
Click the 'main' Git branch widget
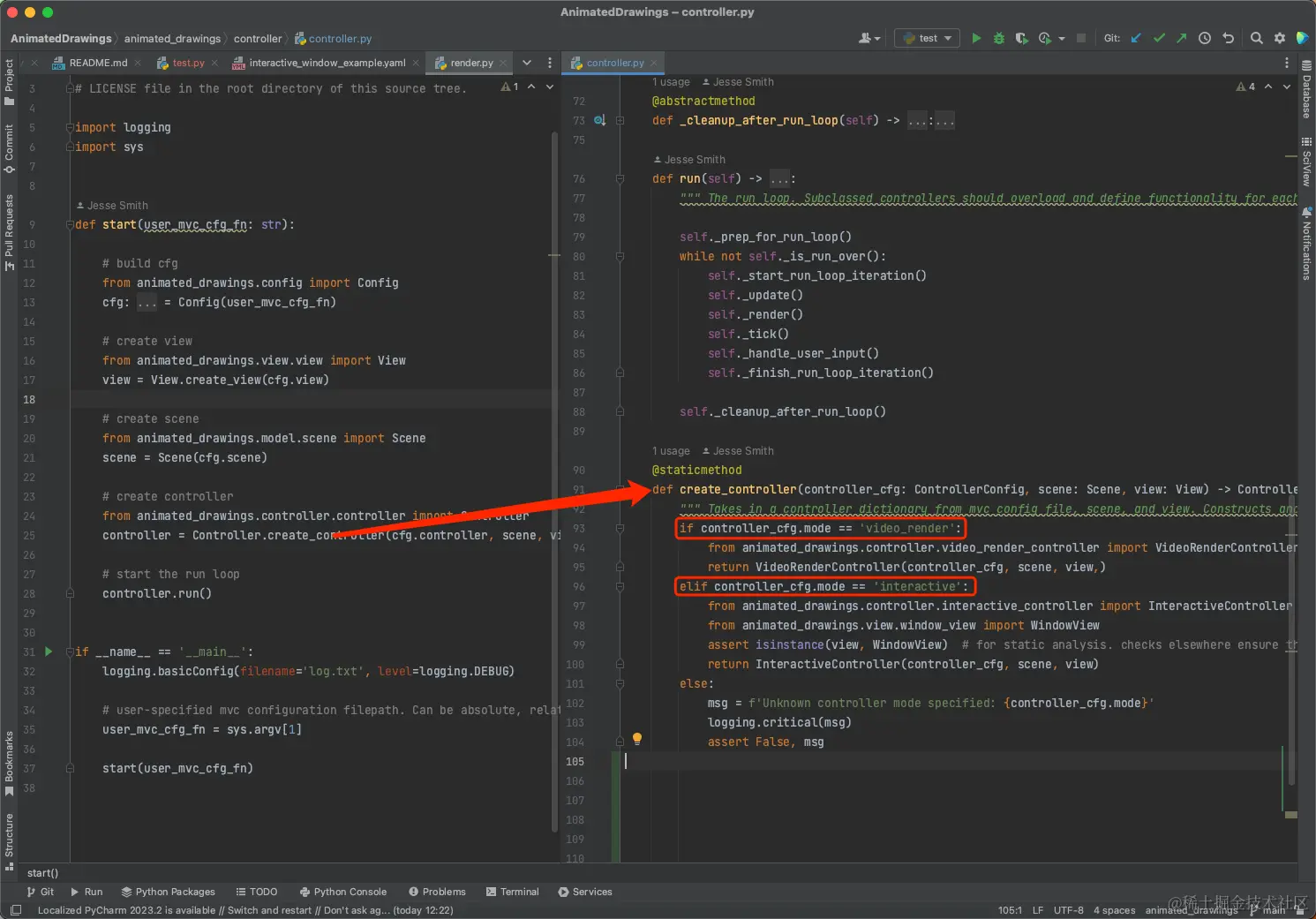1273,910
